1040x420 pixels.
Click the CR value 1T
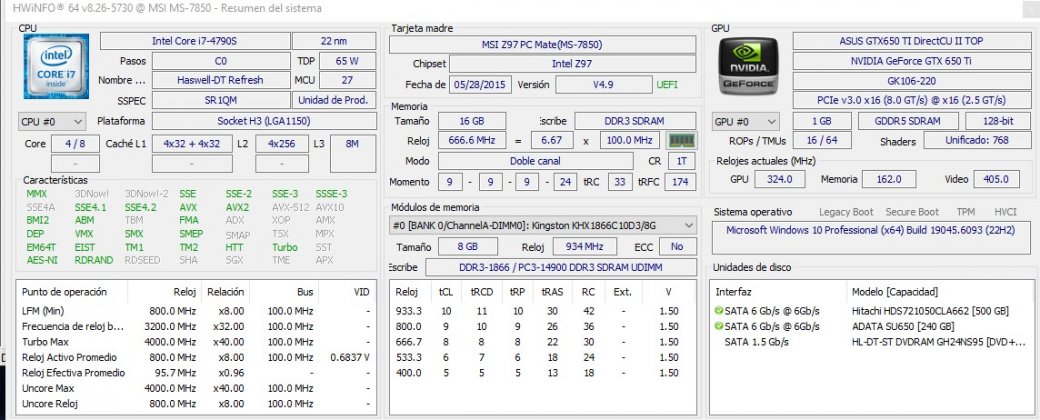(681, 161)
